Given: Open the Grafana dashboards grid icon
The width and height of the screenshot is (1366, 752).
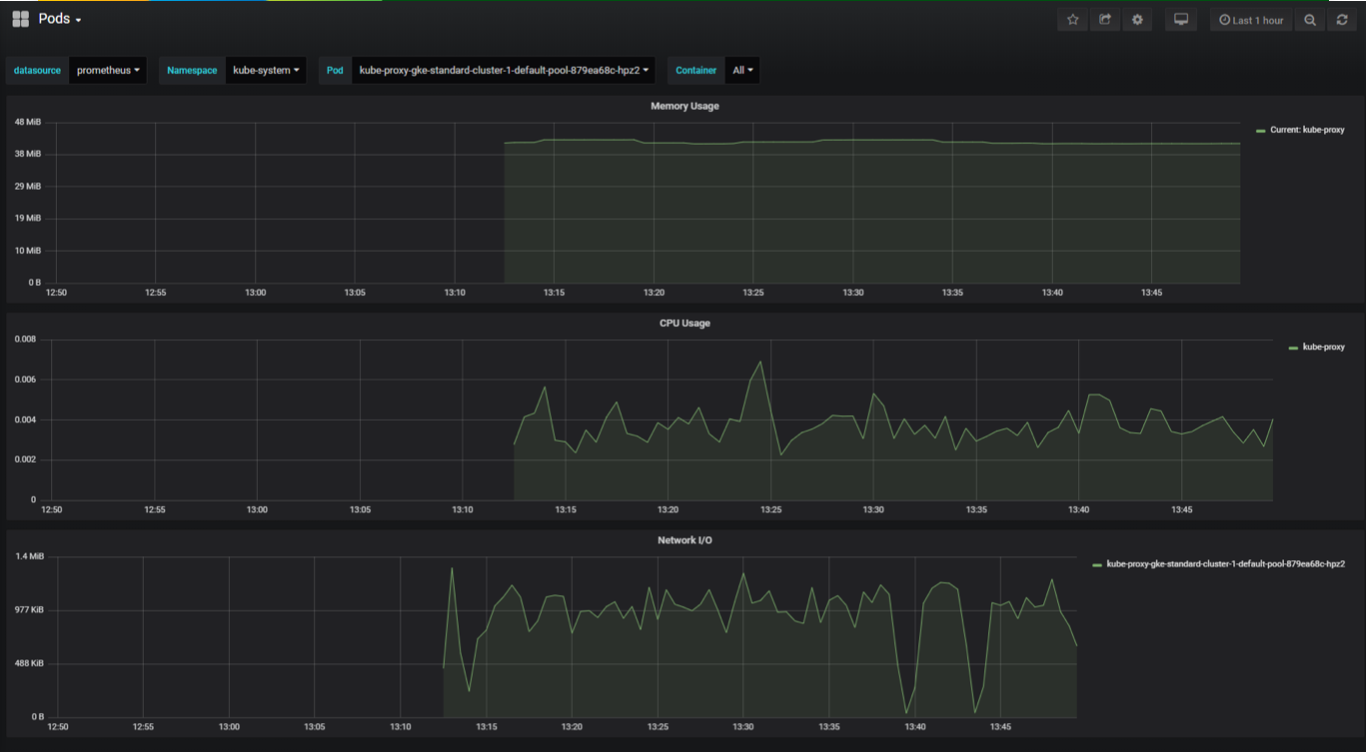Looking at the screenshot, I should [x=20, y=19].
